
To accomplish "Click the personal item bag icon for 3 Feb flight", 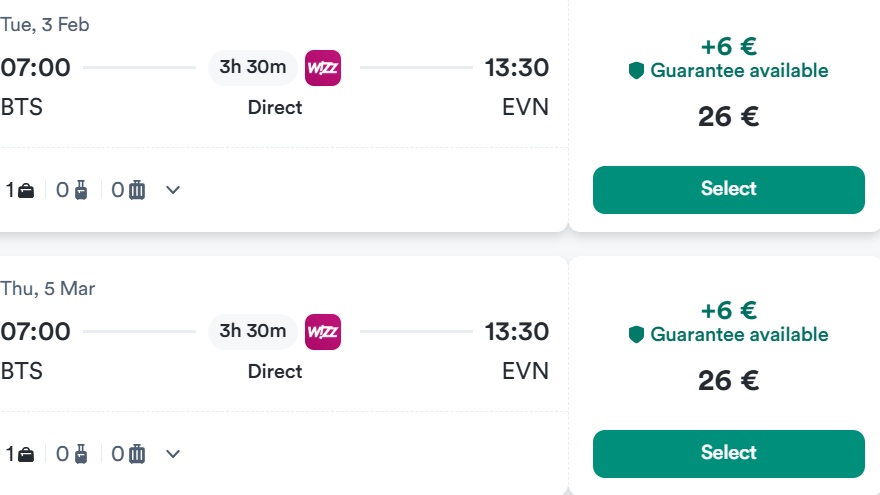I will [x=26, y=190].
